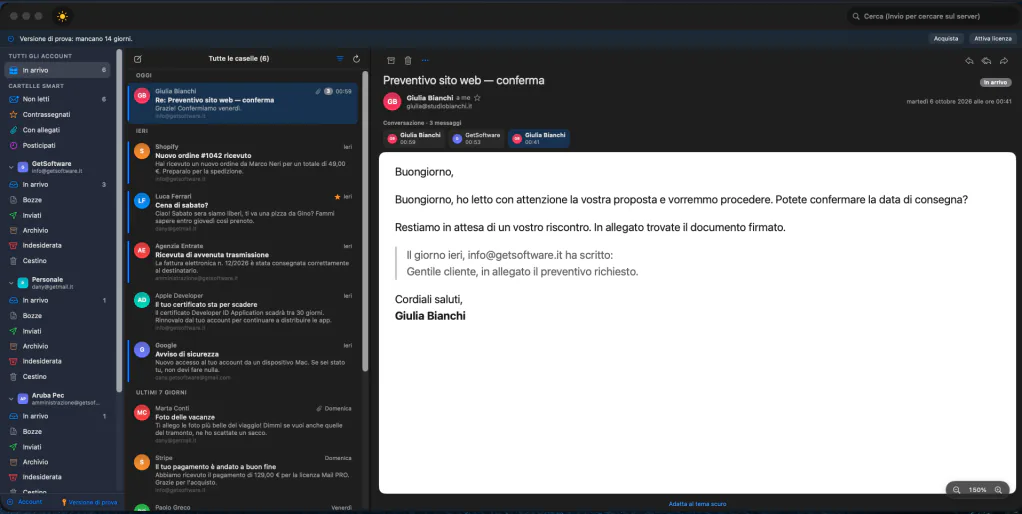The image size is (1022, 514).
Task: Show the Giulia Bianchi 00:41 conversation message
Action: 539,138
